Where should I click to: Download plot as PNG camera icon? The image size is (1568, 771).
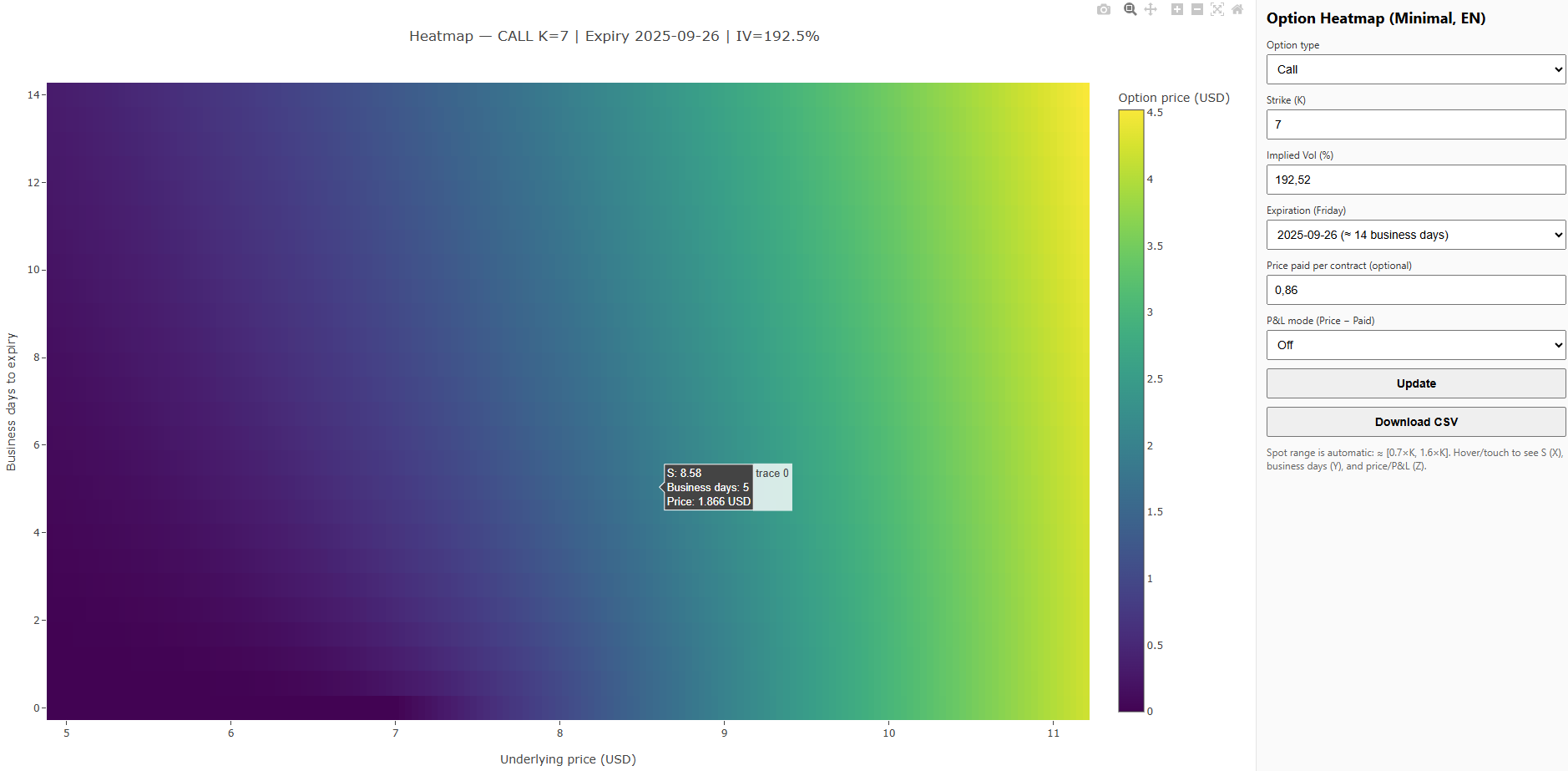pos(1104,9)
